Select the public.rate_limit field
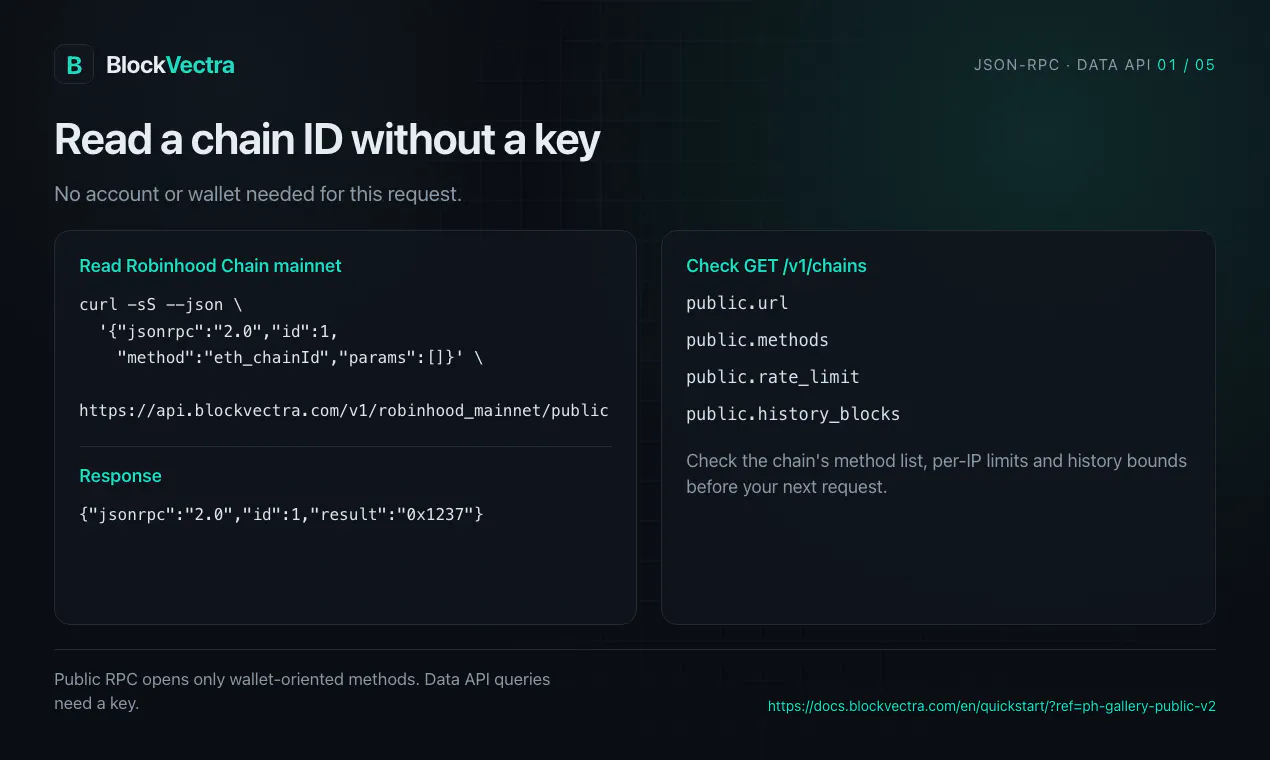 (x=773, y=377)
